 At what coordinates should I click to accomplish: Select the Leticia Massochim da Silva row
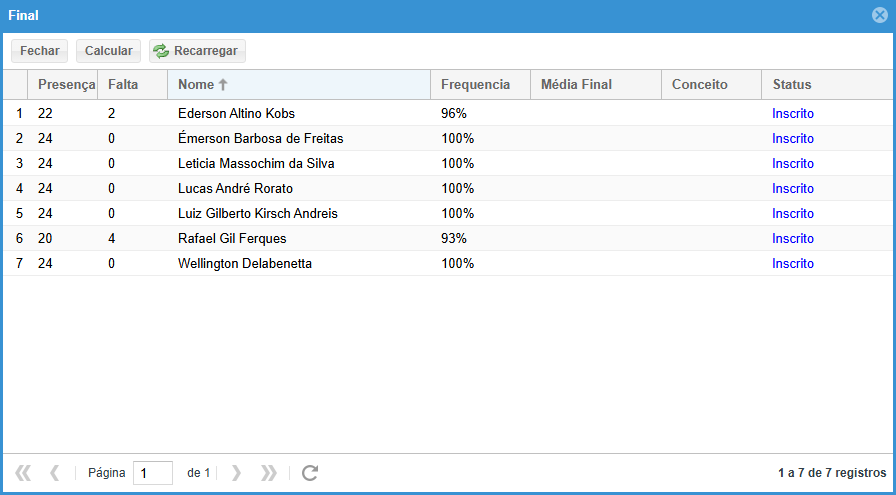[x=256, y=164]
